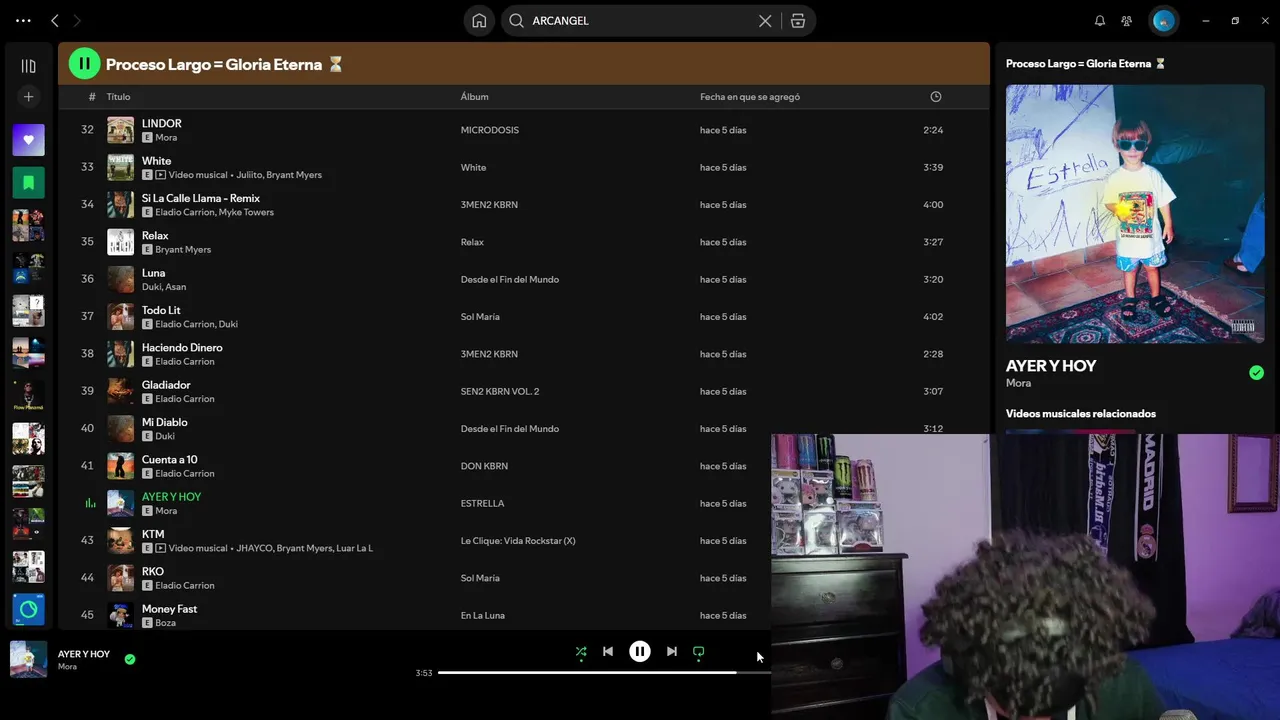
Task: Create a playlist with the plus icon
Action: click(28, 97)
